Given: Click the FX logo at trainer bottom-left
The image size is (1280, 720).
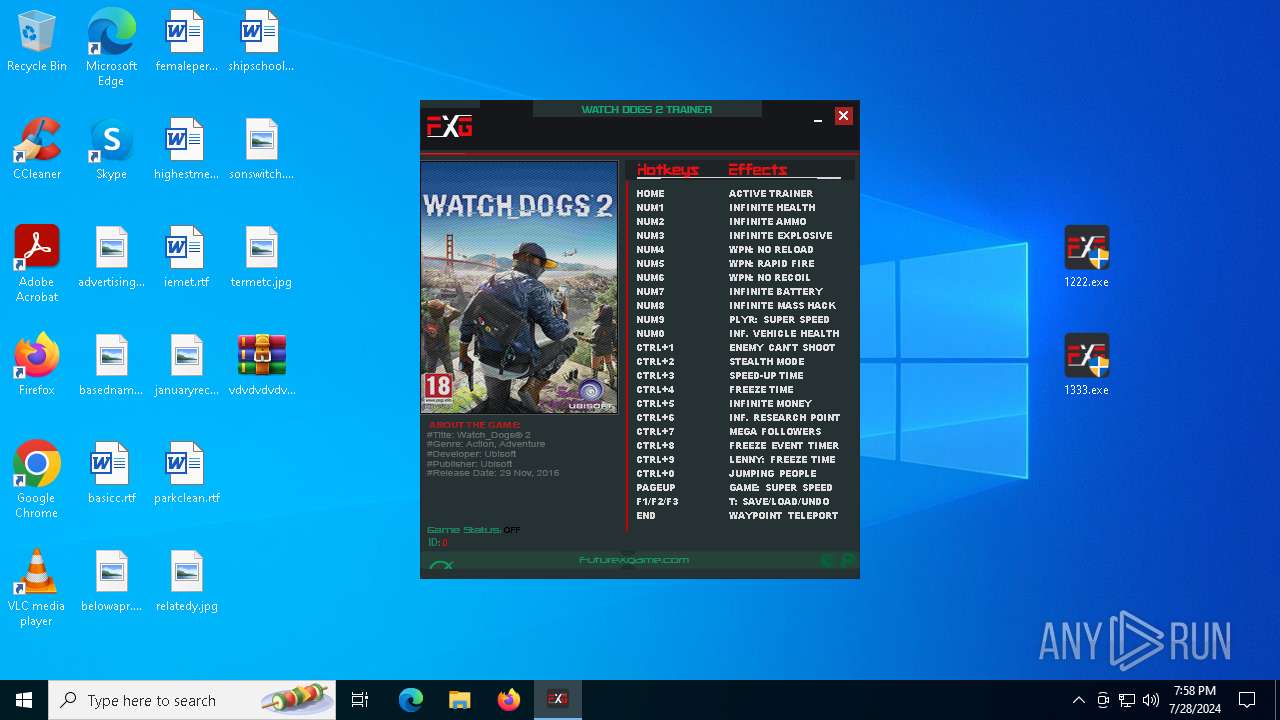Looking at the screenshot, I should [x=441, y=565].
